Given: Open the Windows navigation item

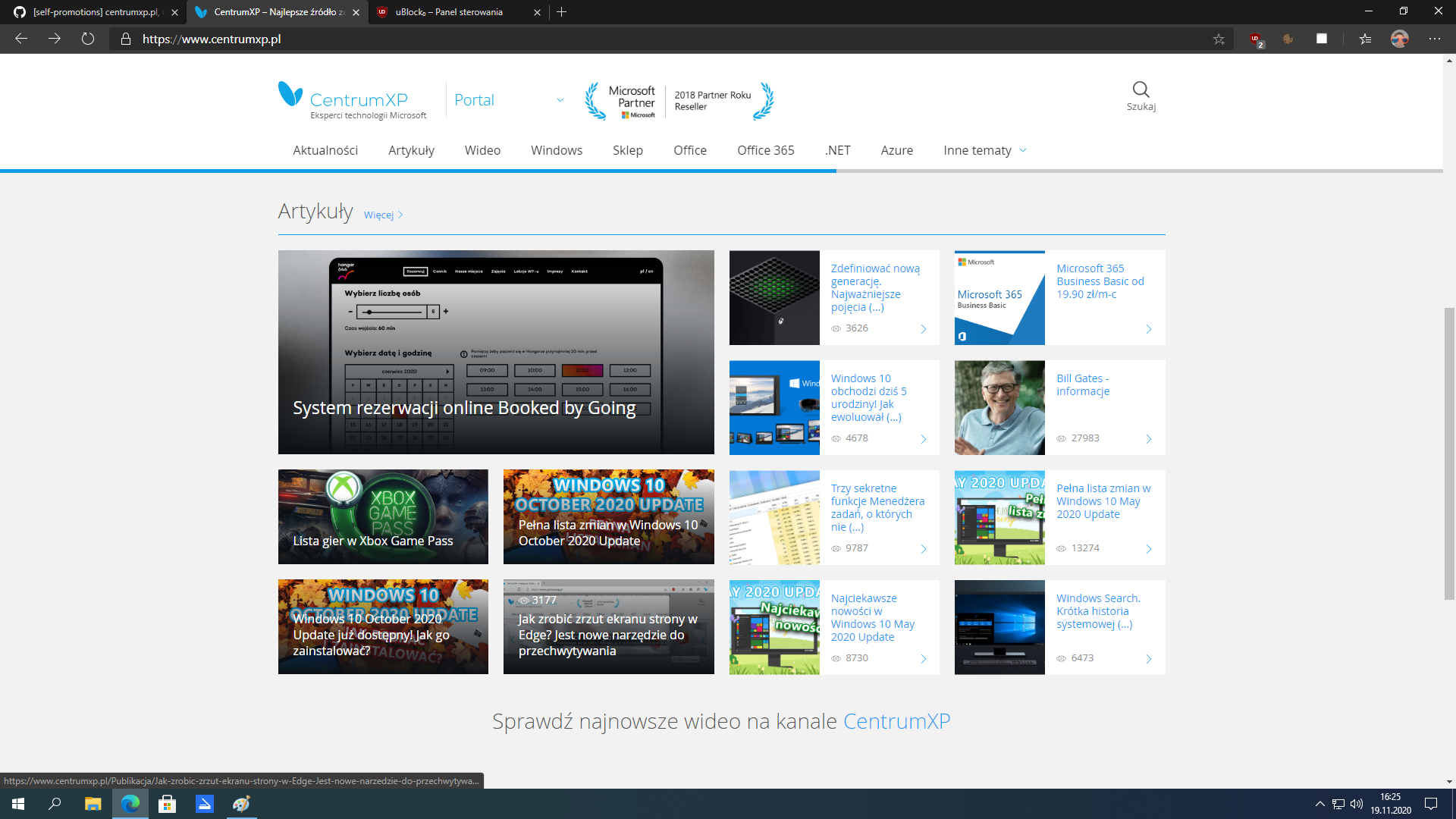Looking at the screenshot, I should coord(557,150).
